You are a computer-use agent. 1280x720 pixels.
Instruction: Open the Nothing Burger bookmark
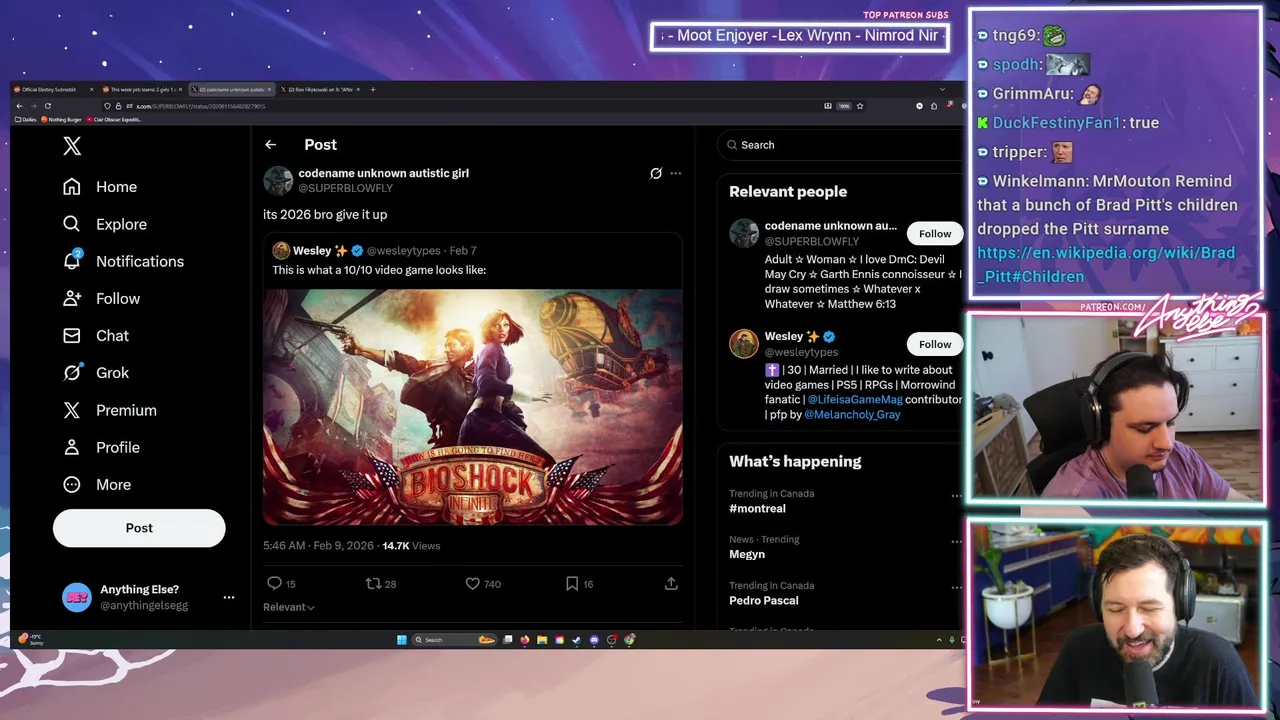coord(61,119)
